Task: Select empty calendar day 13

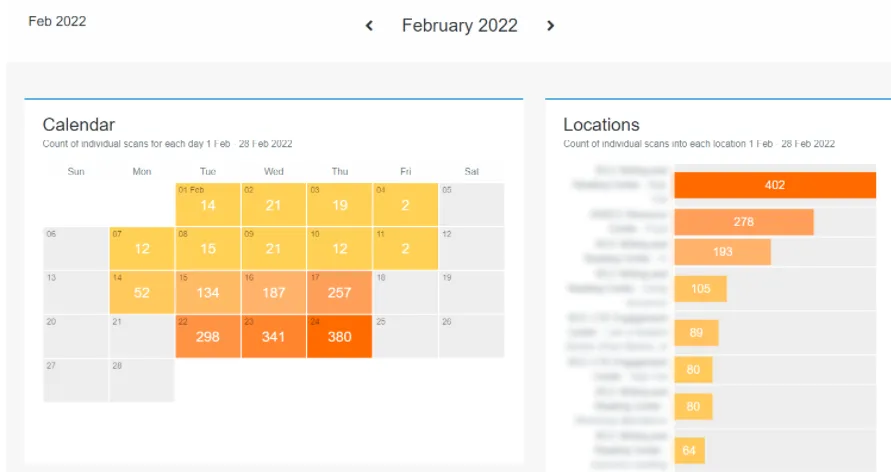Action: [x=76, y=293]
